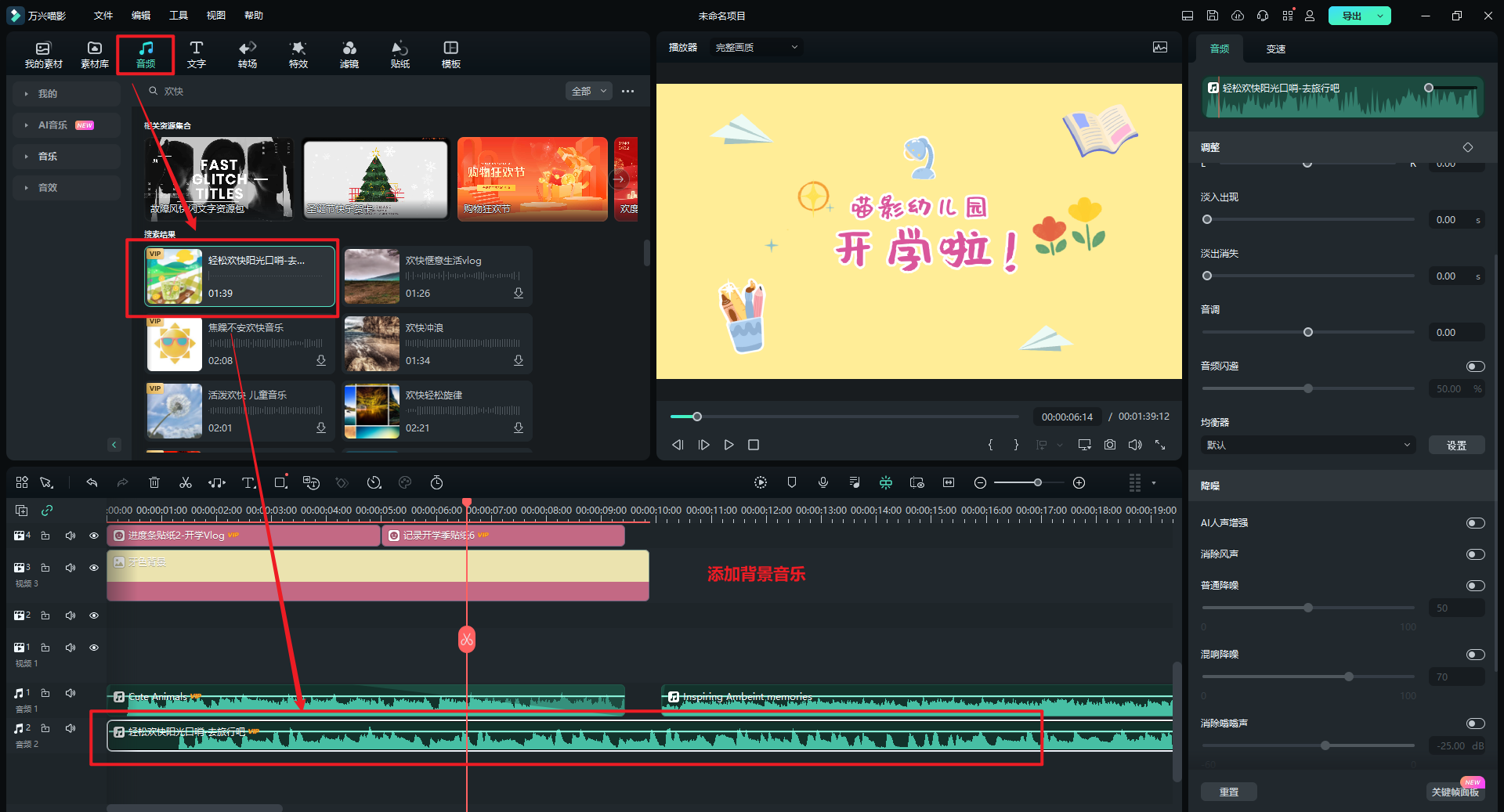Open the 贴纸 stickers panel
The image size is (1504, 812).
pos(399,54)
